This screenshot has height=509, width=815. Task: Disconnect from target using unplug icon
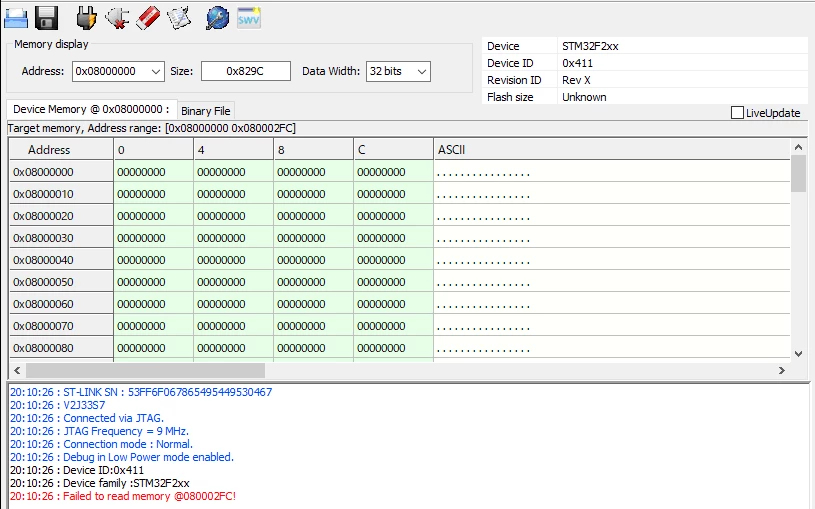coord(117,18)
